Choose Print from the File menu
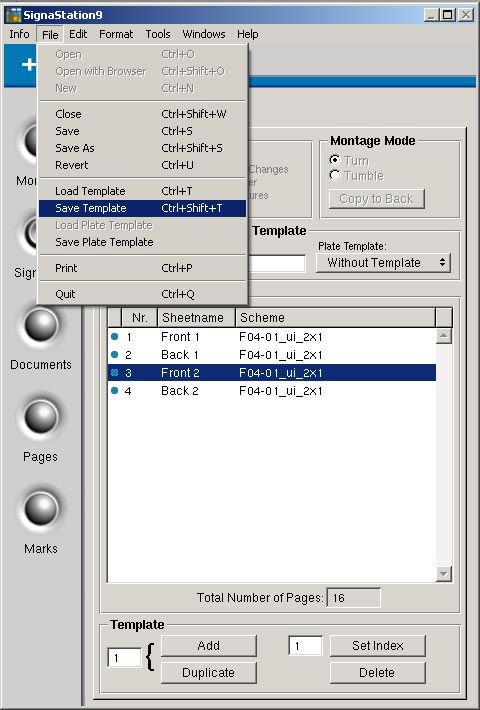 143,268
